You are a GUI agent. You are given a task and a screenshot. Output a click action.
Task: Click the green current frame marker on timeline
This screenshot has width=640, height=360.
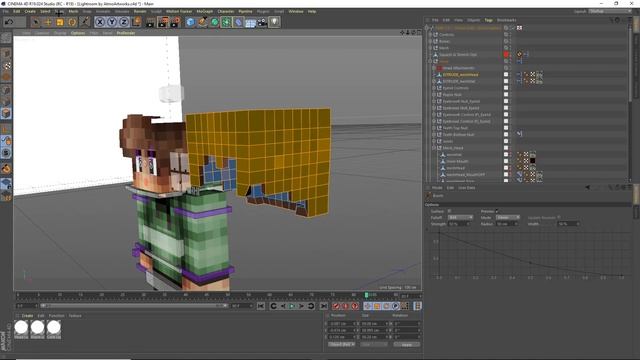367,295
